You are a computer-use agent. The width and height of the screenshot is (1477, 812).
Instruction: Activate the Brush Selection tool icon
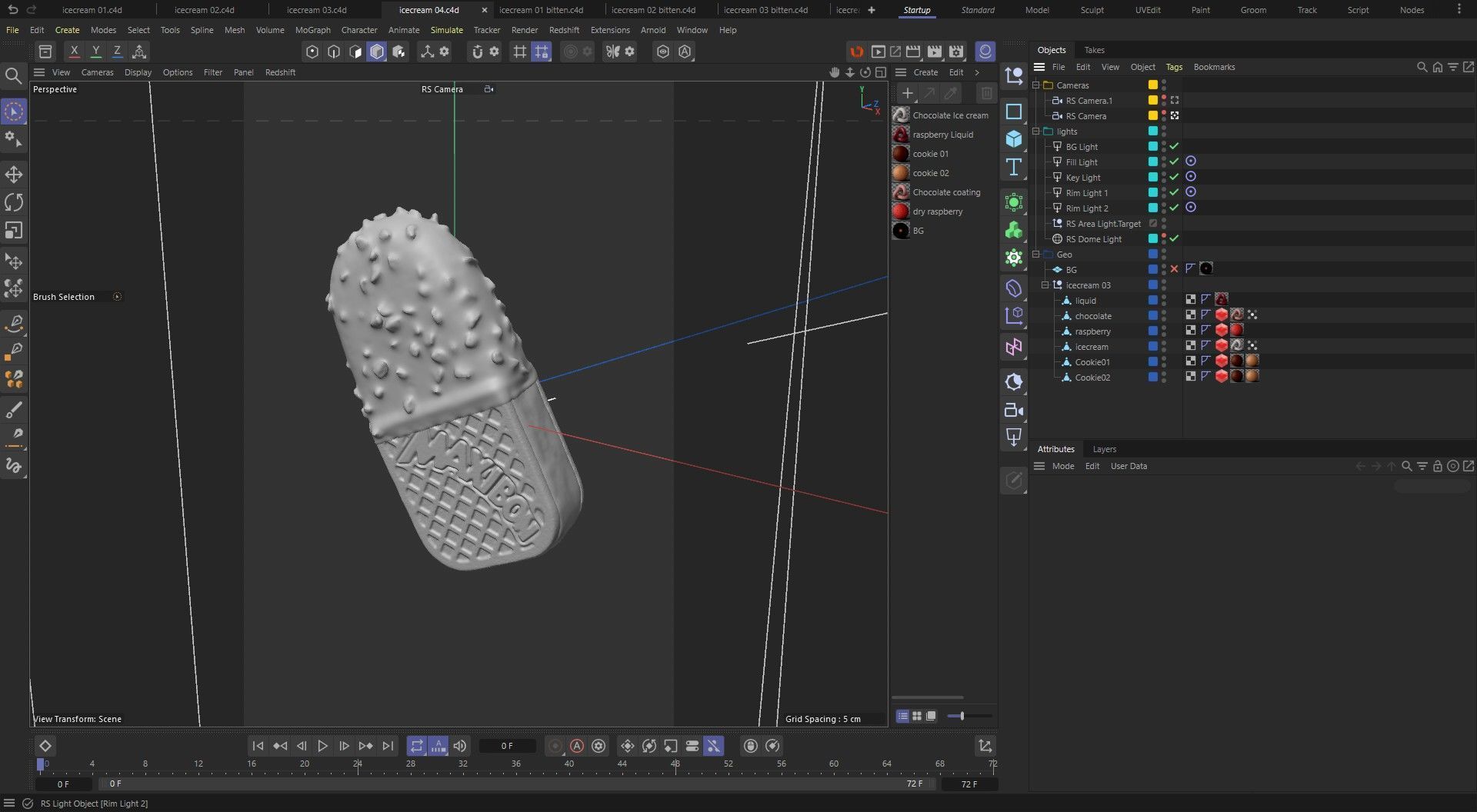14,112
